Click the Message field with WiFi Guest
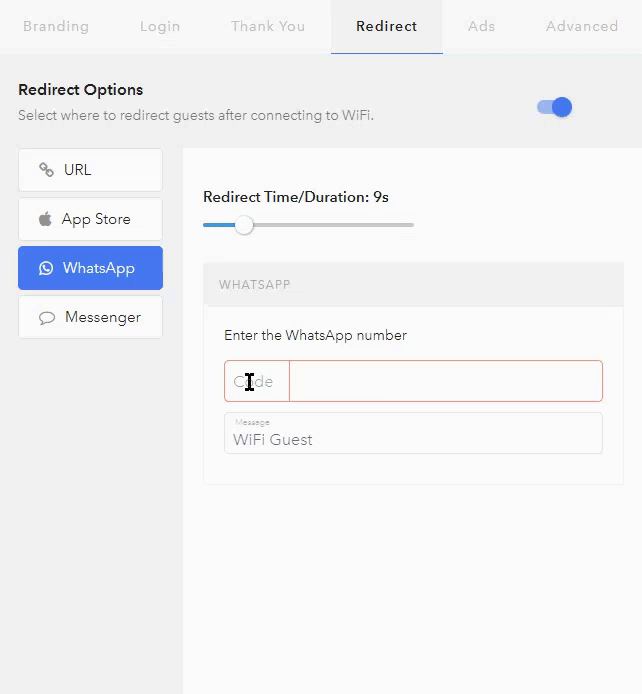The height and width of the screenshot is (694, 642). [x=413, y=433]
